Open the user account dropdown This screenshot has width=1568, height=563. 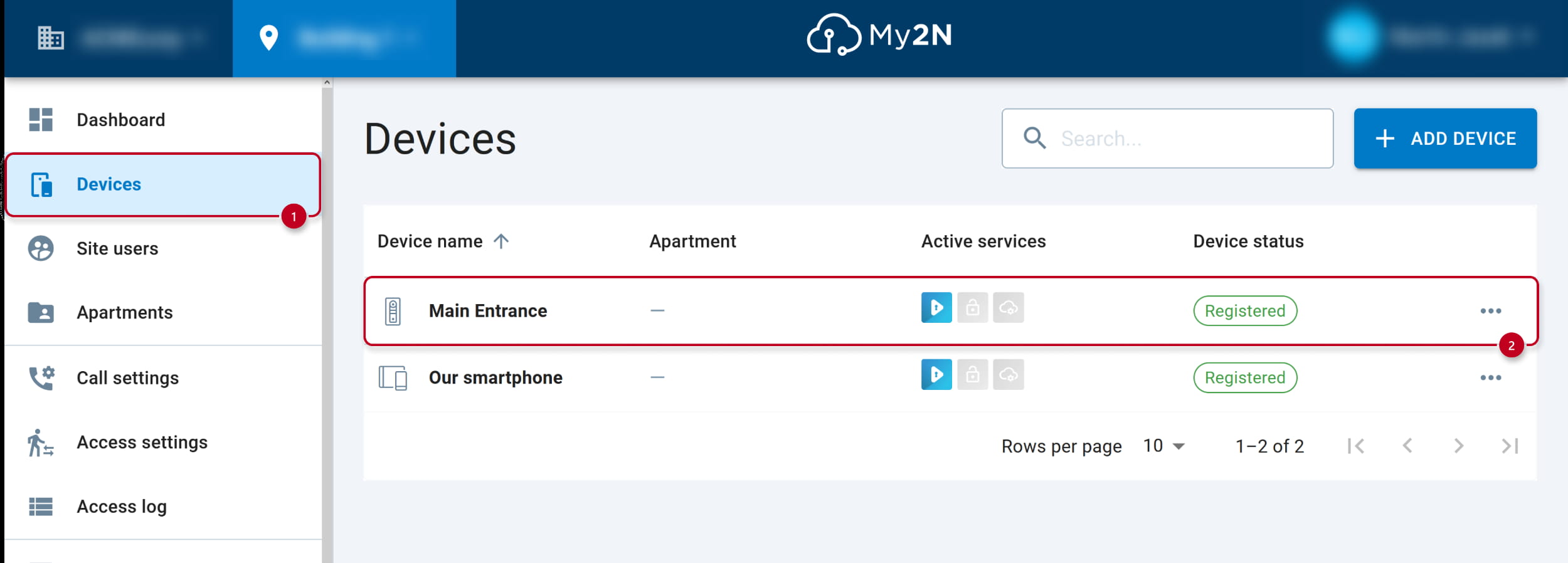[x=1431, y=36]
